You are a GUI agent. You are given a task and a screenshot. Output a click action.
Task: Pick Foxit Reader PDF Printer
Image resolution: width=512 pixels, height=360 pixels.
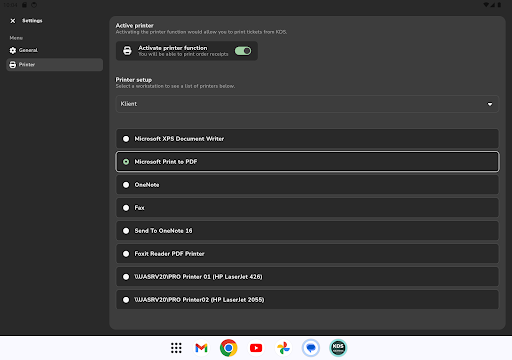click(x=307, y=254)
